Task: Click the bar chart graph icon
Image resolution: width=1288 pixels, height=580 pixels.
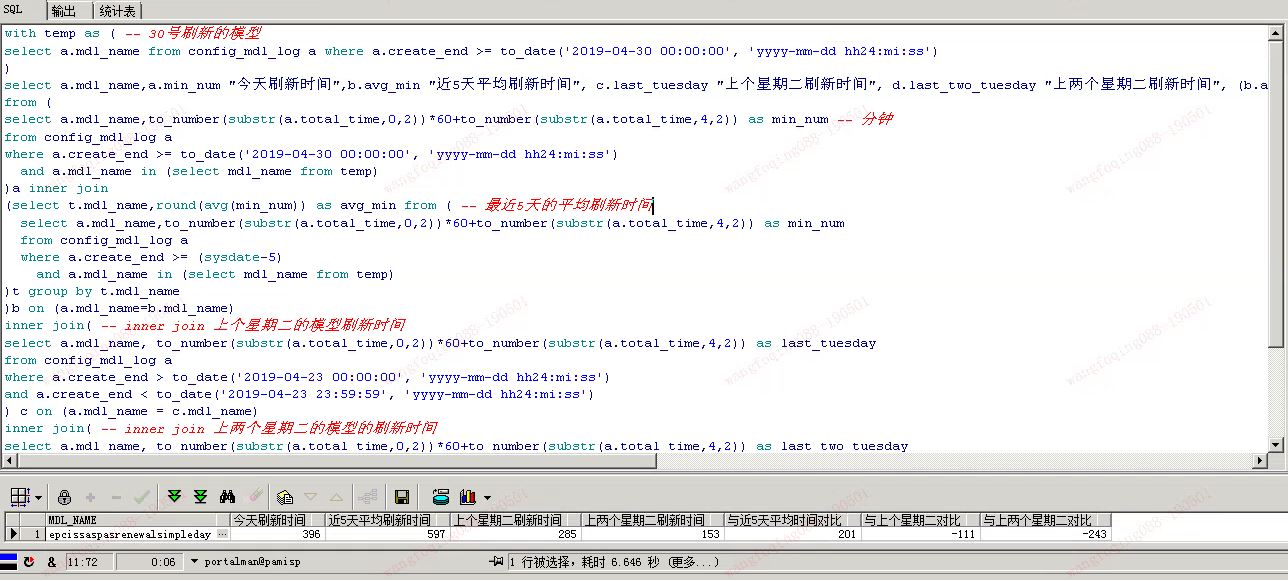Action: 467,497
